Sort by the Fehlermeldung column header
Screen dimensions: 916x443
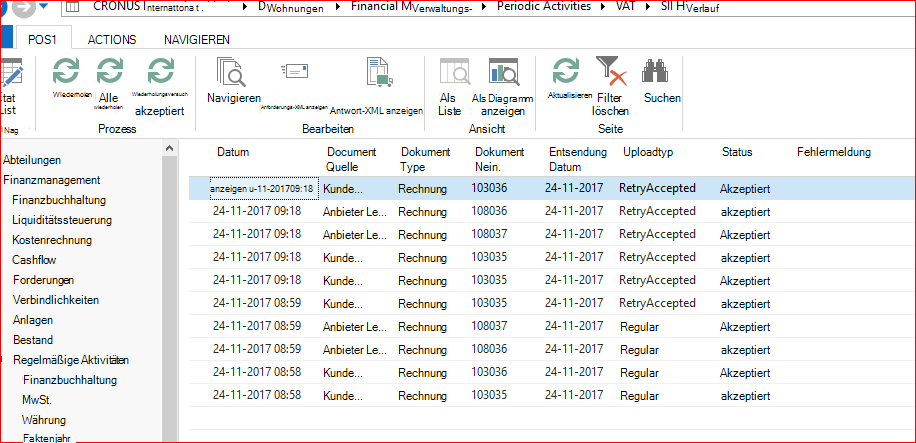click(x=834, y=152)
